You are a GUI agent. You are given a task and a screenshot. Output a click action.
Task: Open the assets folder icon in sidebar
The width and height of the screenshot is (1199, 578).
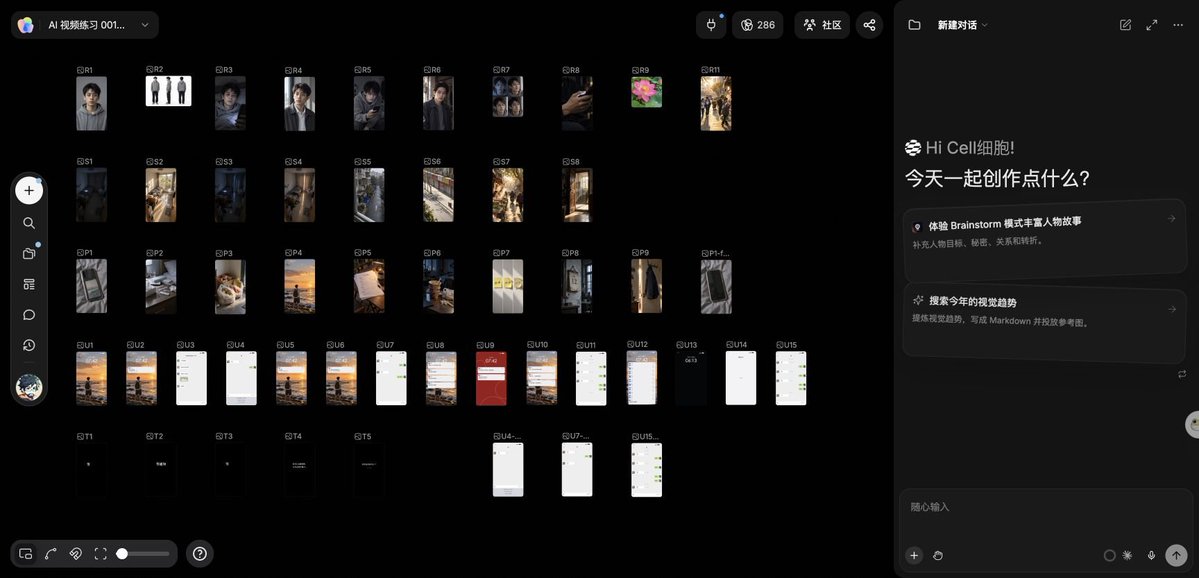(x=29, y=254)
